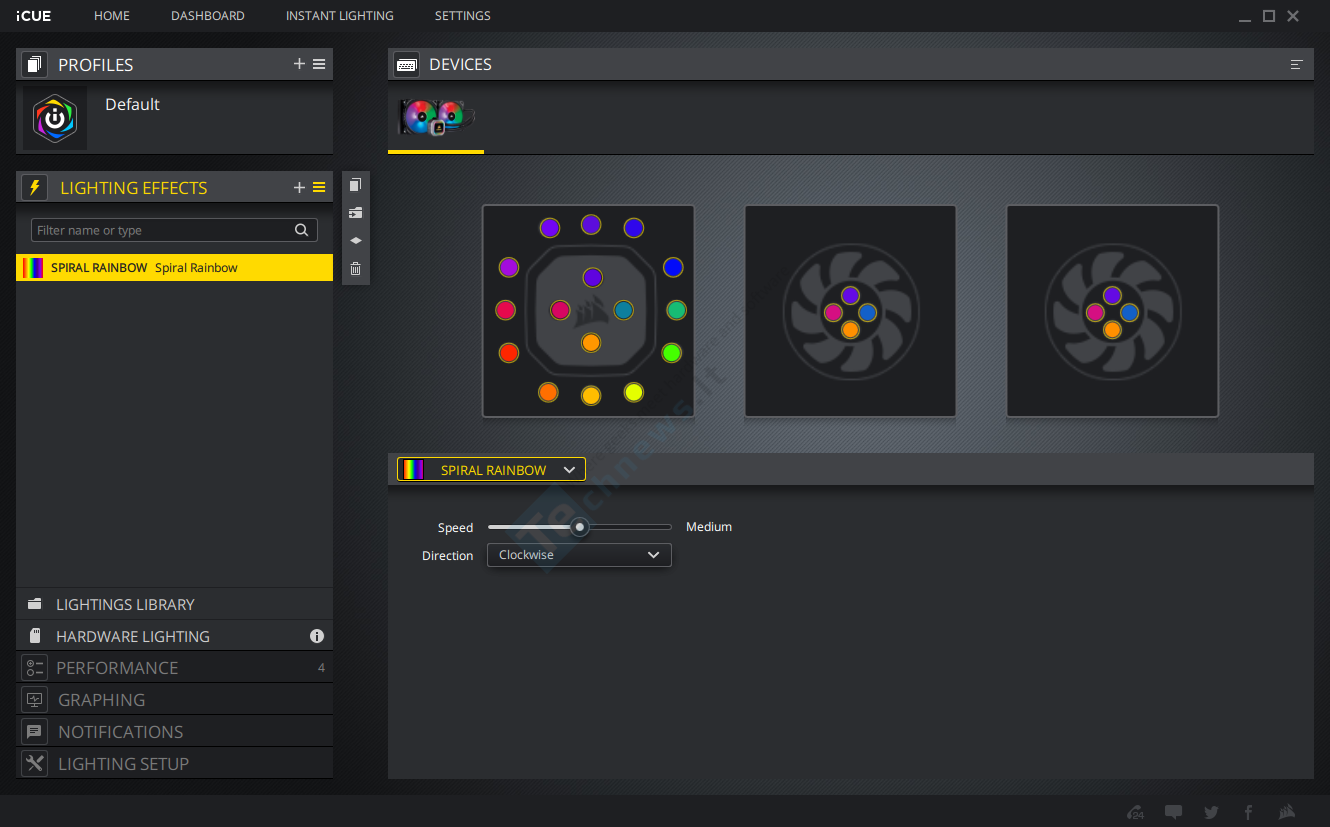Select the pink LED on middle fan hub
1330x827 pixels.
point(833,313)
